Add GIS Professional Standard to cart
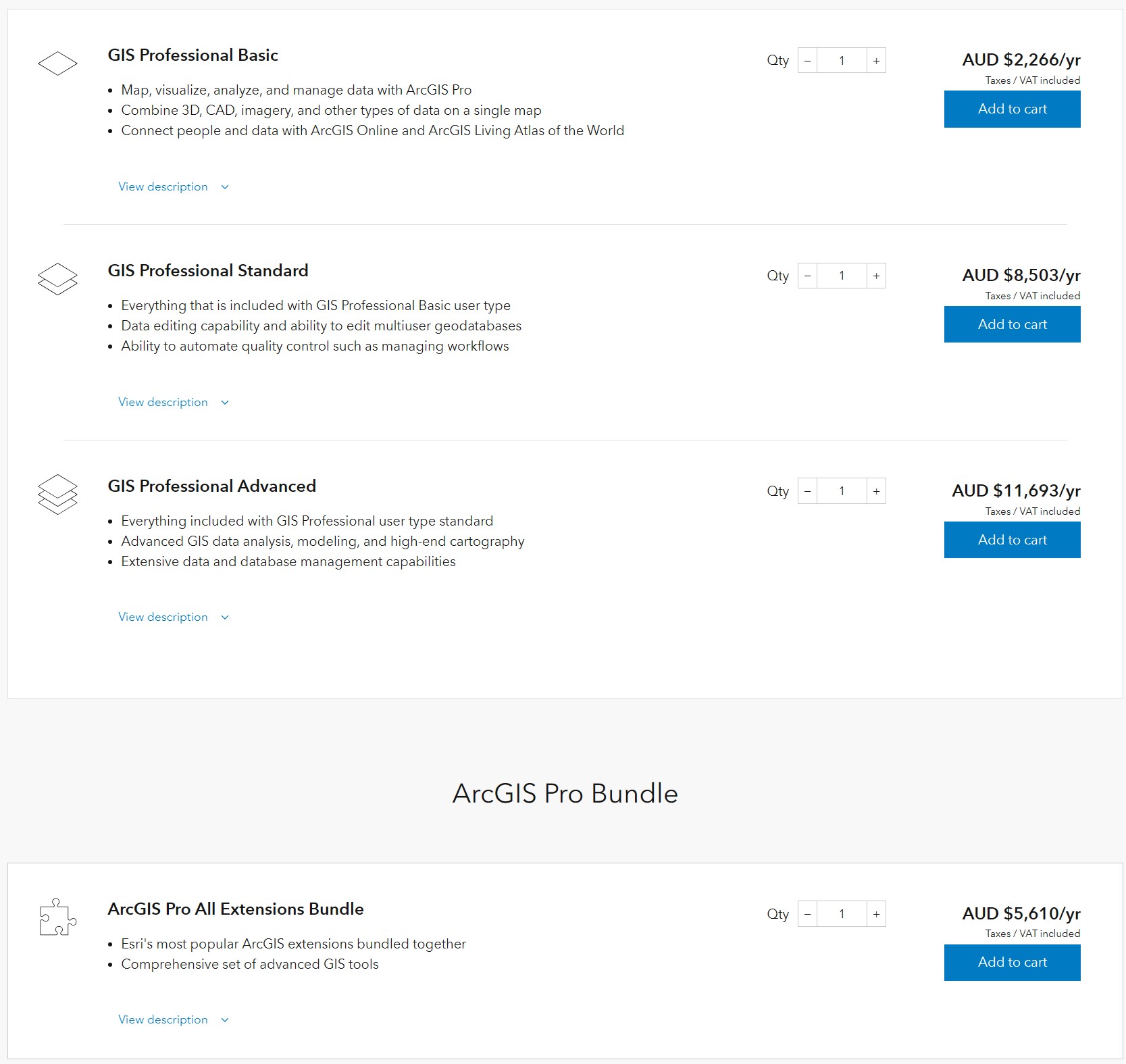1126x1064 pixels. coord(1012,324)
